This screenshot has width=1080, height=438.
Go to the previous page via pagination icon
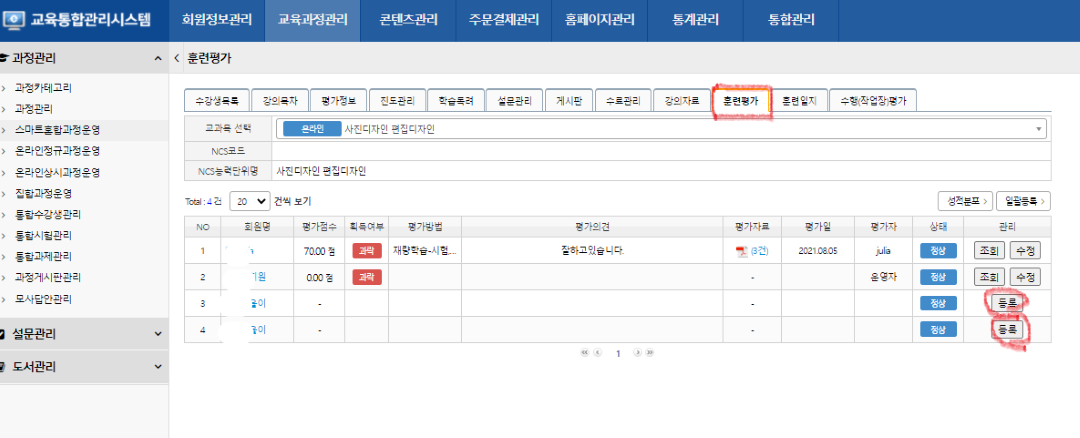click(x=598, y=353)
